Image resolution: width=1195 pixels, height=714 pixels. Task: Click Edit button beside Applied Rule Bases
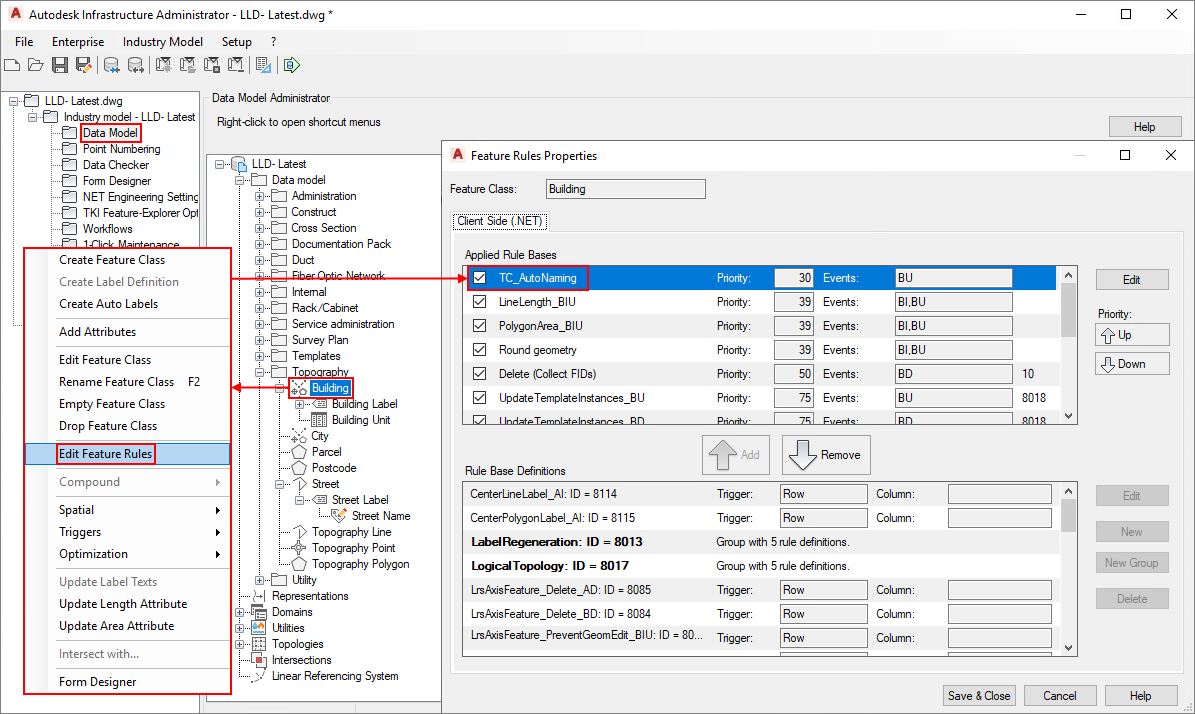coord(1132,280)
